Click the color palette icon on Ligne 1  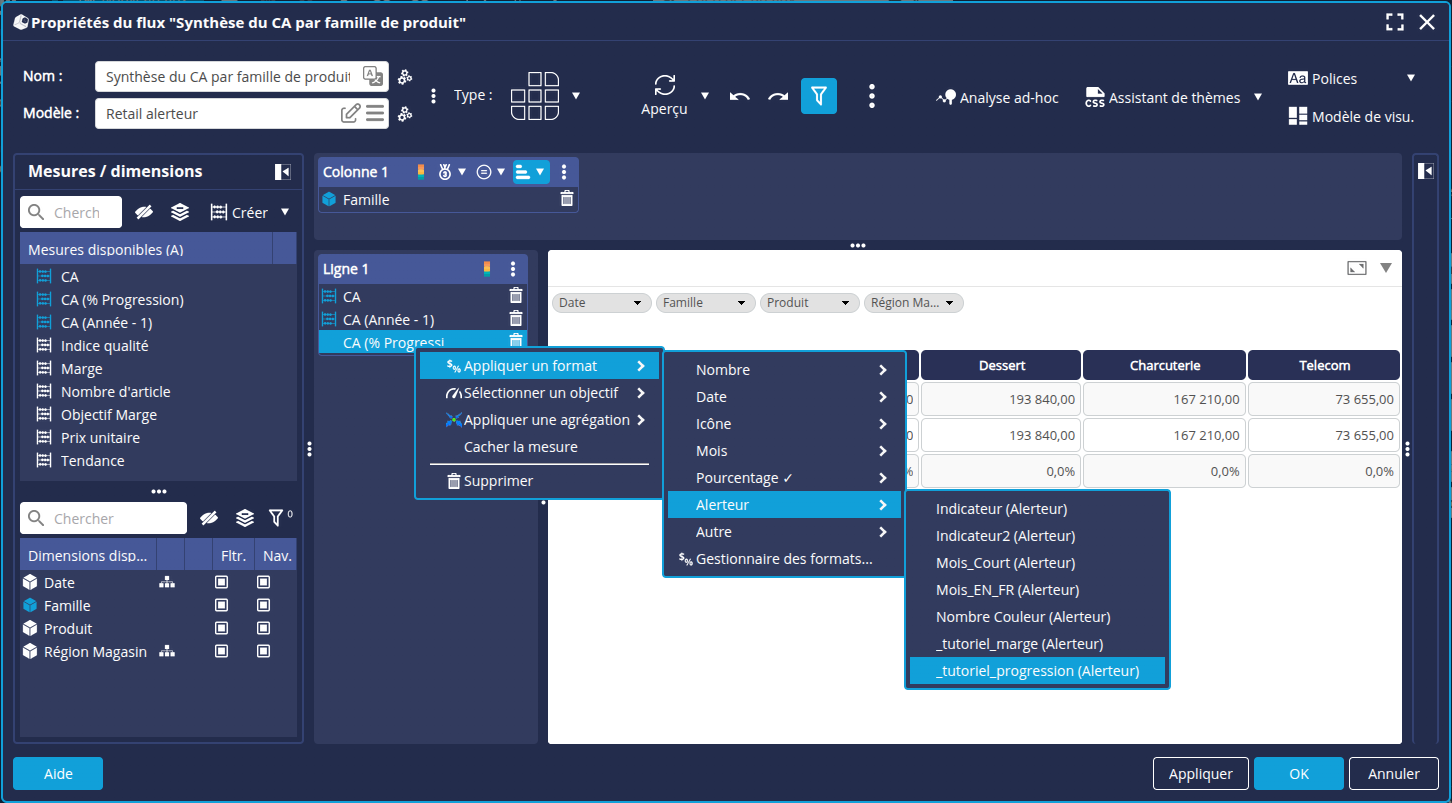click(487, 268)
